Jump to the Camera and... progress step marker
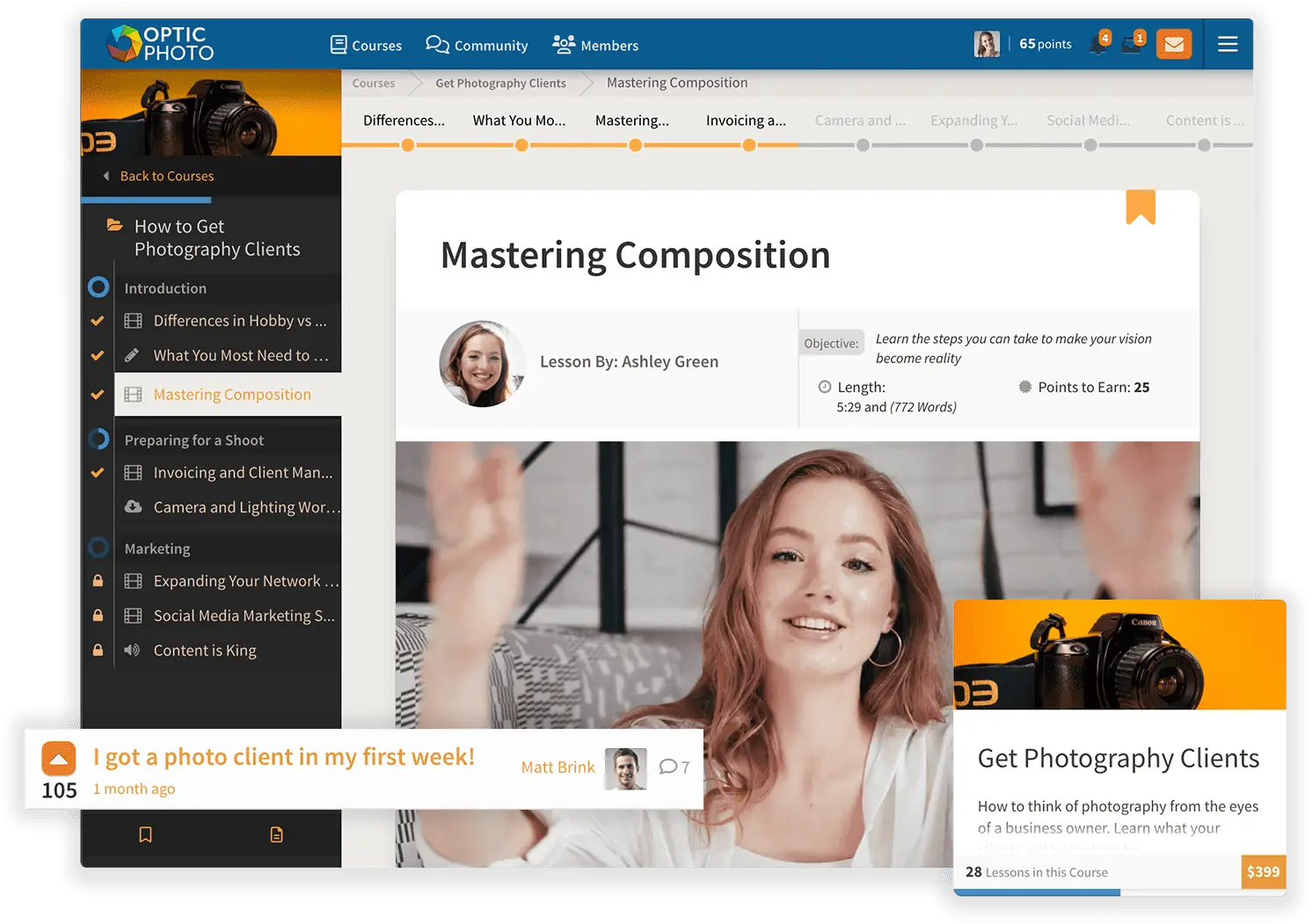The image size is (1312, 924). [863, 145]
